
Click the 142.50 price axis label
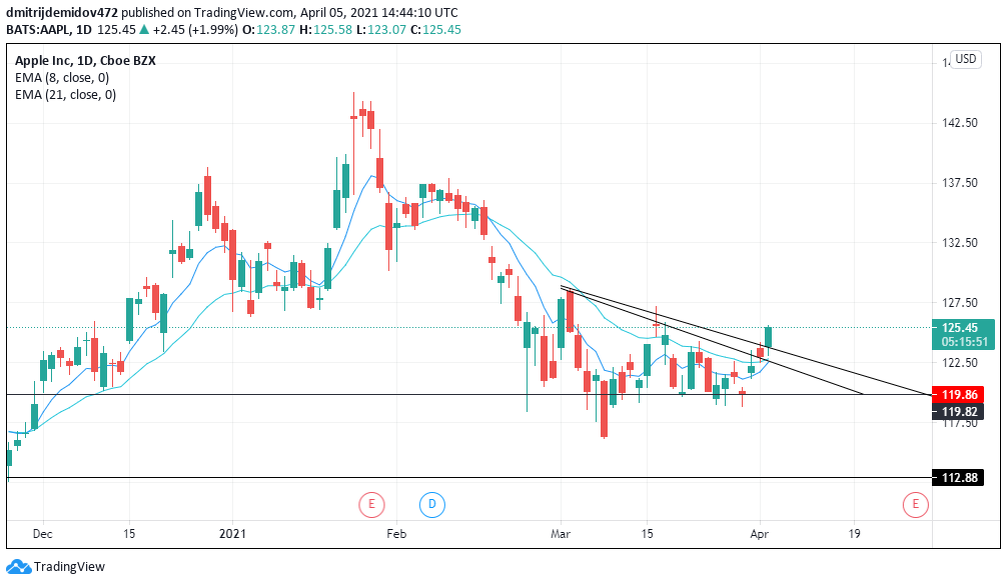(x=959, y=123)
